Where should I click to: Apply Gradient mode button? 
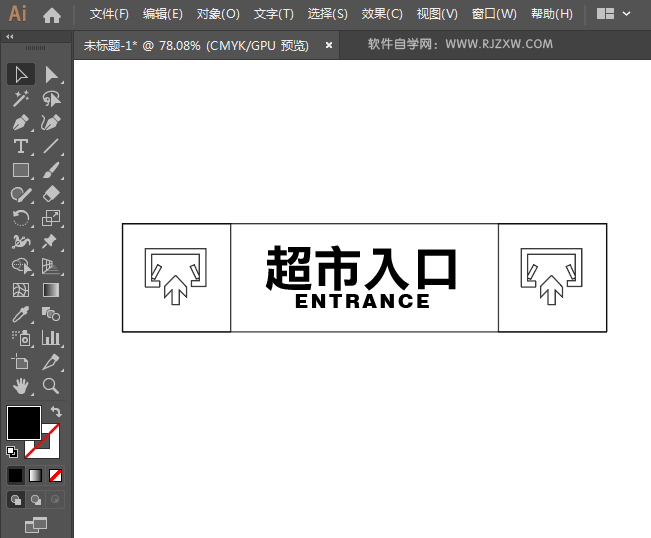click(x=35, y=475)
